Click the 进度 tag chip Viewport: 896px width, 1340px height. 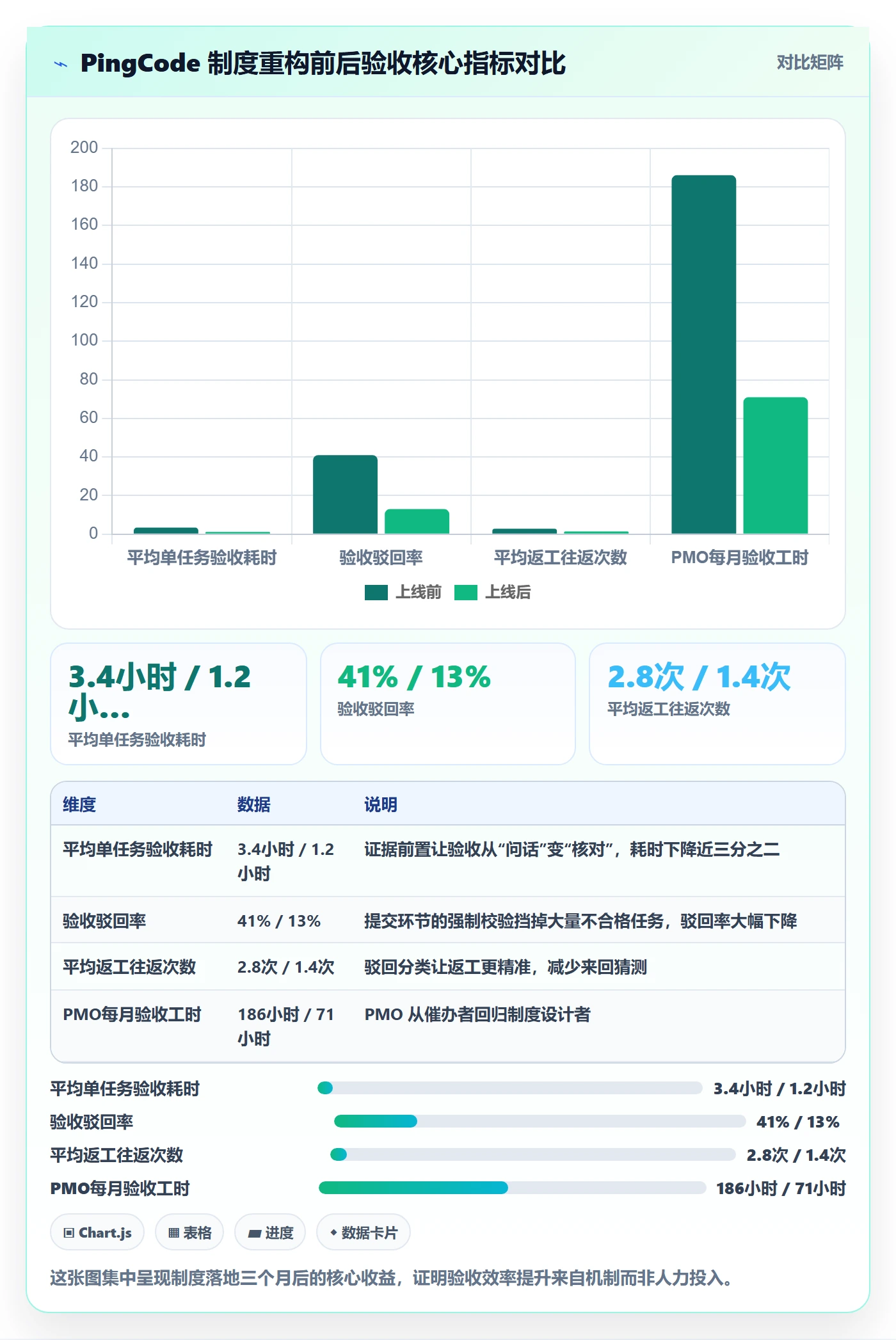pos(270,1232)
